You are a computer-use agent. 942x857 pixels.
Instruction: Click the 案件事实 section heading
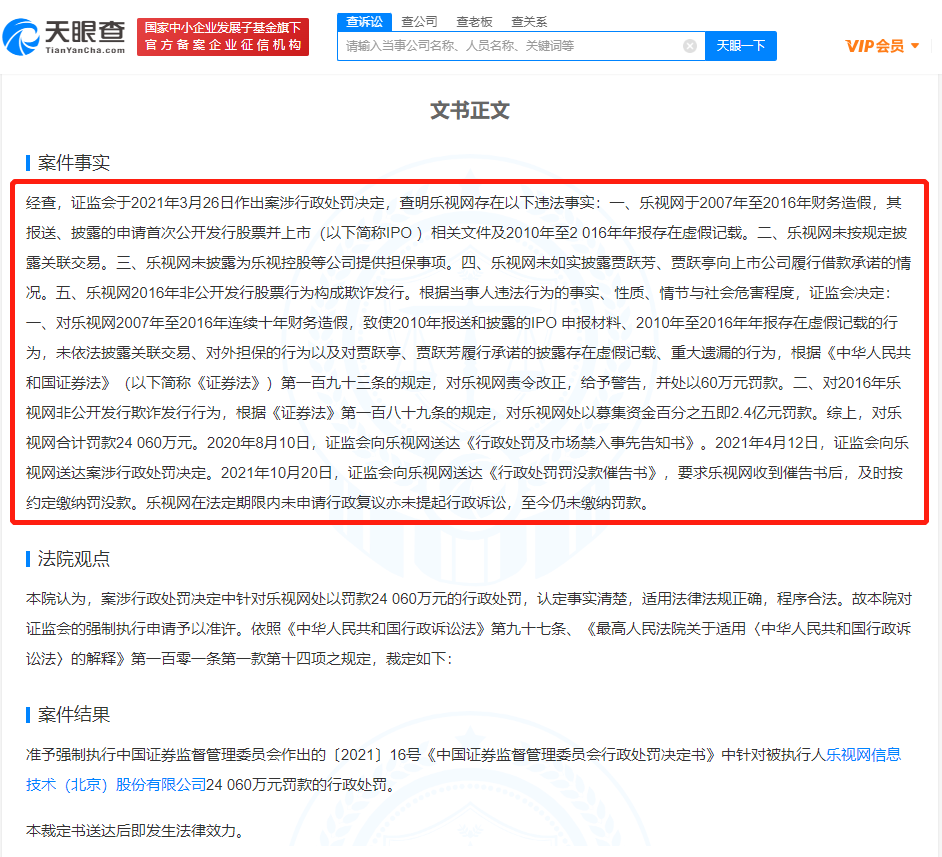(73, 163)
